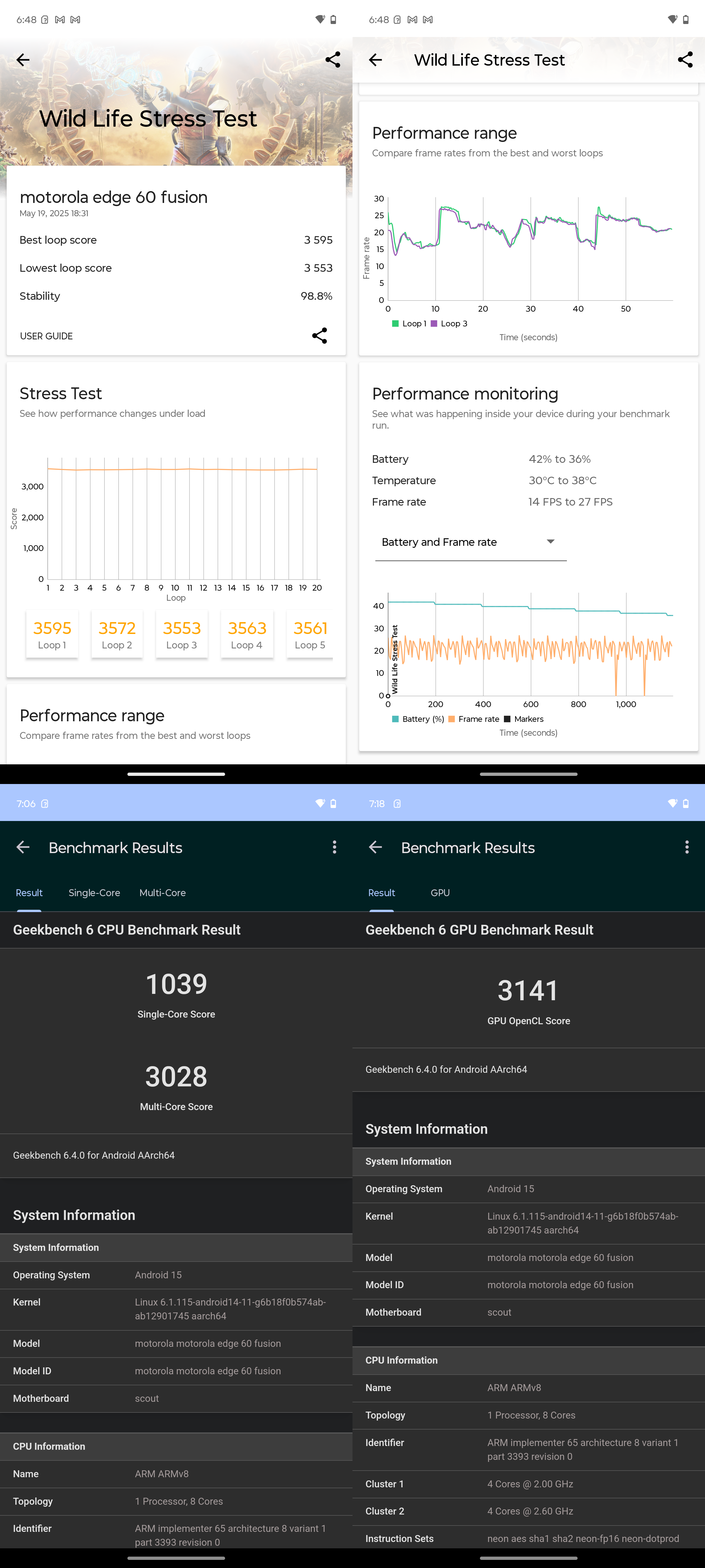Click Operating System Android 15 on CPU screen
The width and height of the screenshot is (705, 1568).
click(x=177, y=1275)
